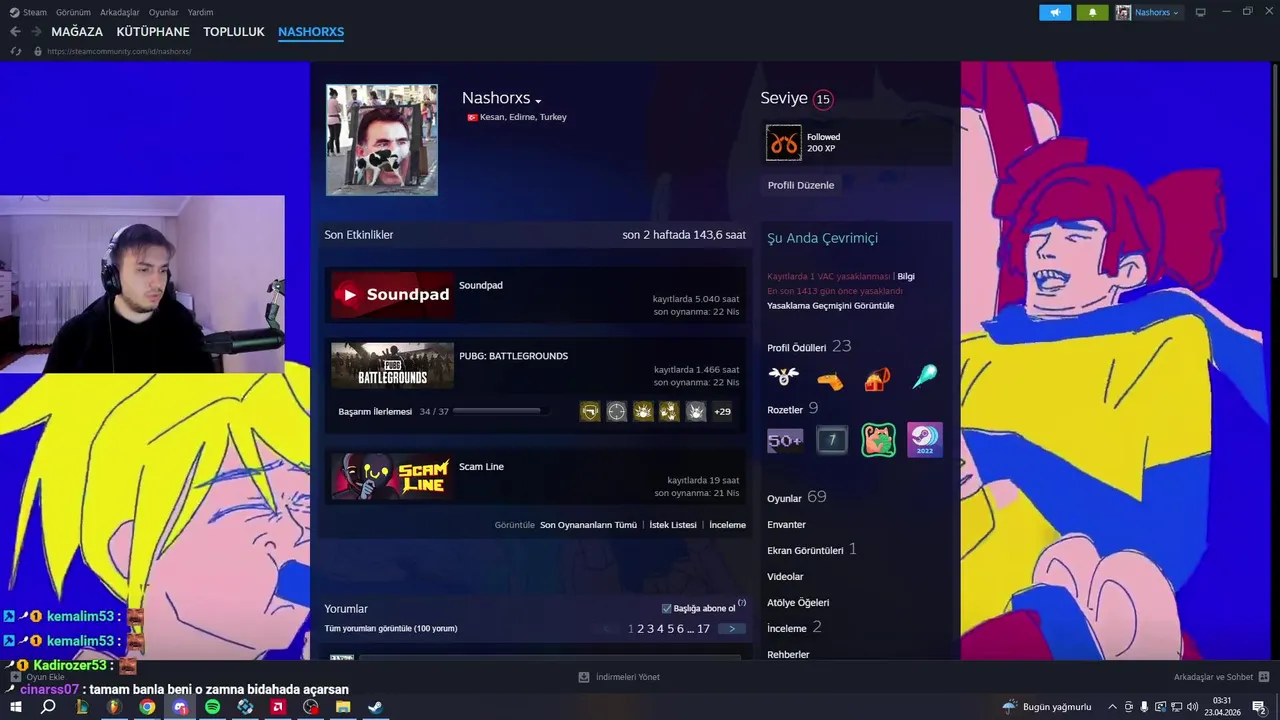Click the first PUBG achievement icon

pyautogui.click(x=590, y=411)
